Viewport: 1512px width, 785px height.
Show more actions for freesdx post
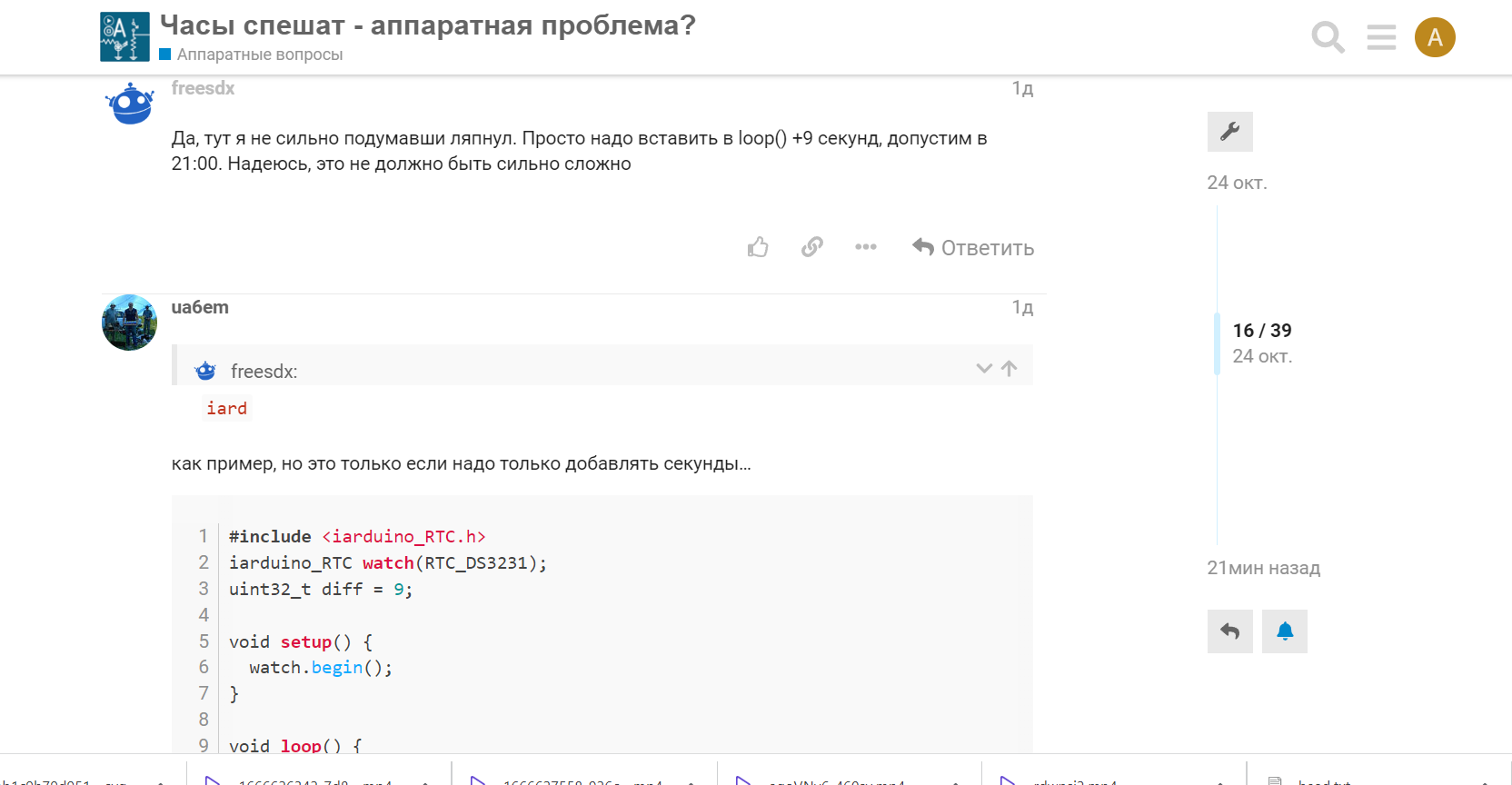pos(865,247)
